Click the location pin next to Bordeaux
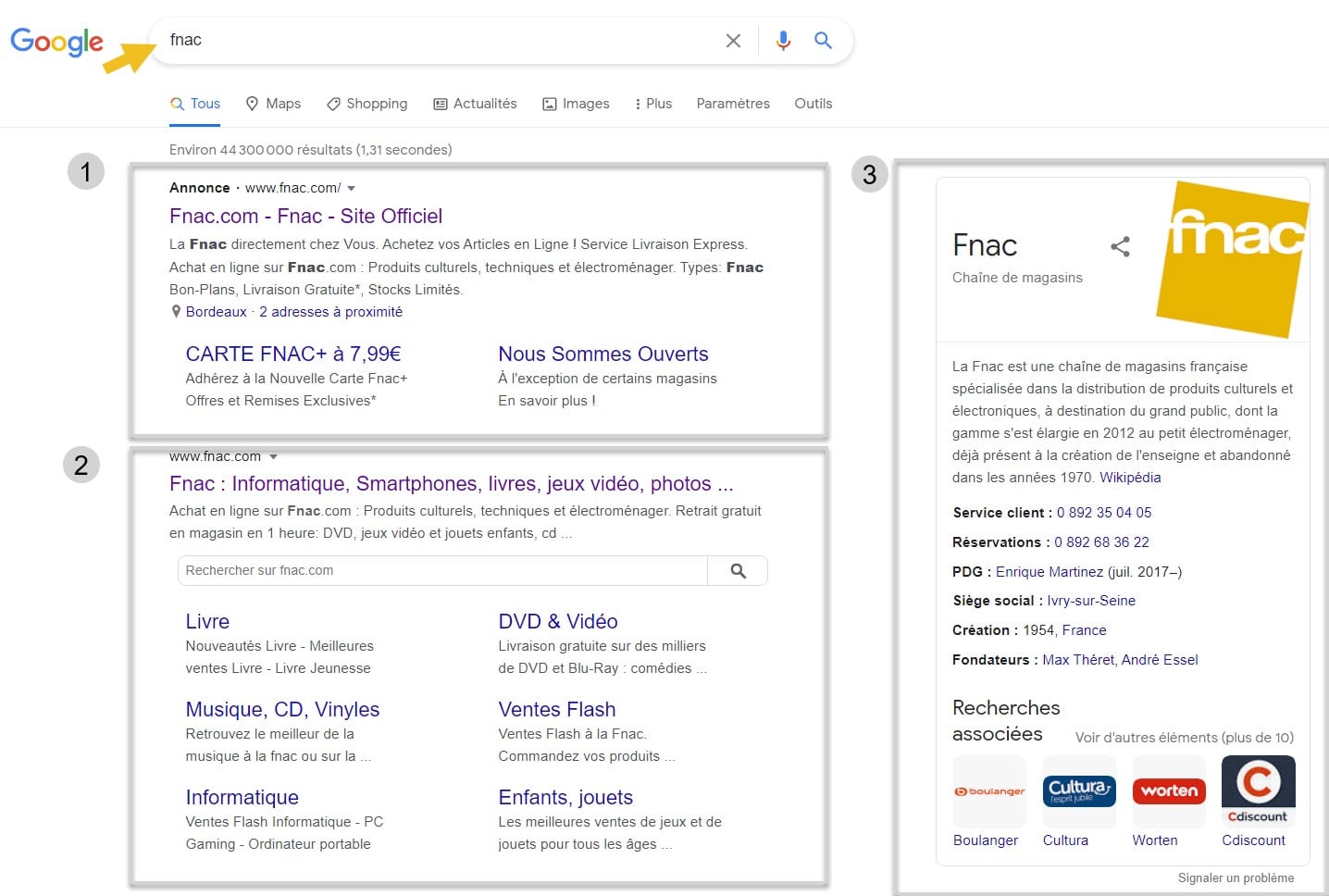This screenshot has height=896, width=1329. click(176, 312)
